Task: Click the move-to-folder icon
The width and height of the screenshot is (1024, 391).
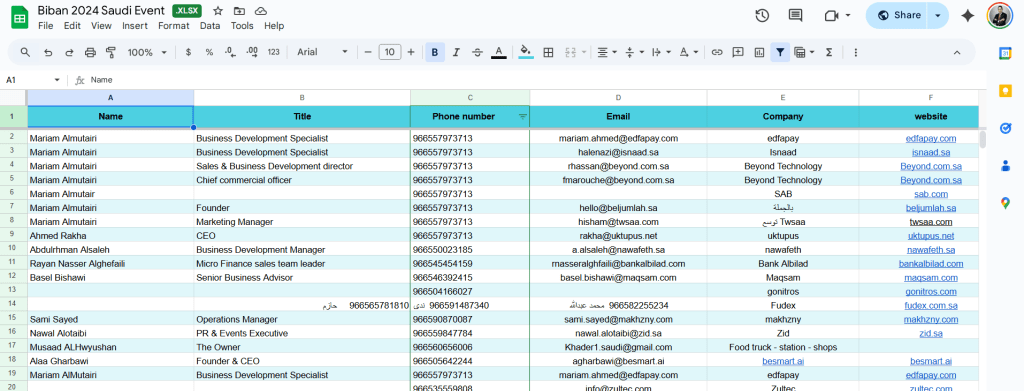Action: pyautogui.click(x=240, y=12)
